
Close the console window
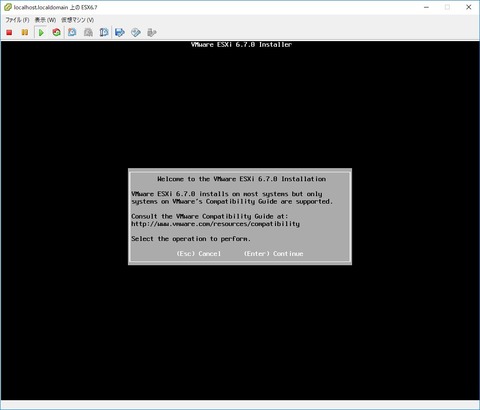(469, 7)
